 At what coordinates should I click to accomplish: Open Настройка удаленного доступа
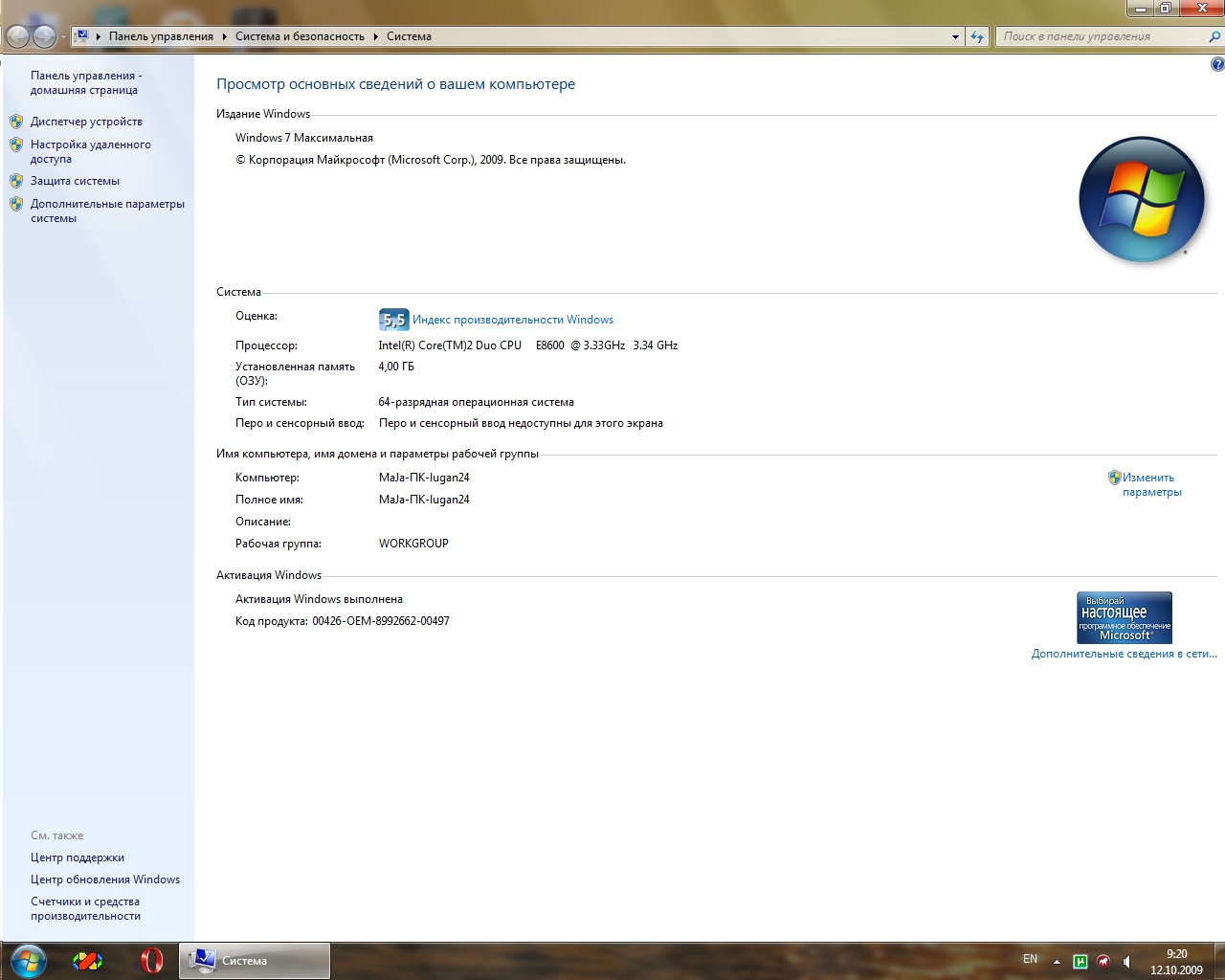(x=90, y=151)
